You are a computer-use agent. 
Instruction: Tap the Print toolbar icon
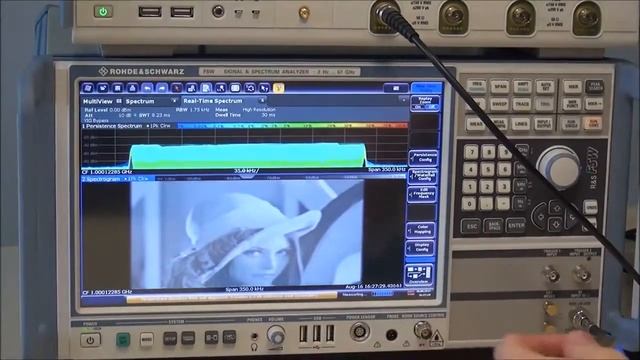click(x=132, y=88)
